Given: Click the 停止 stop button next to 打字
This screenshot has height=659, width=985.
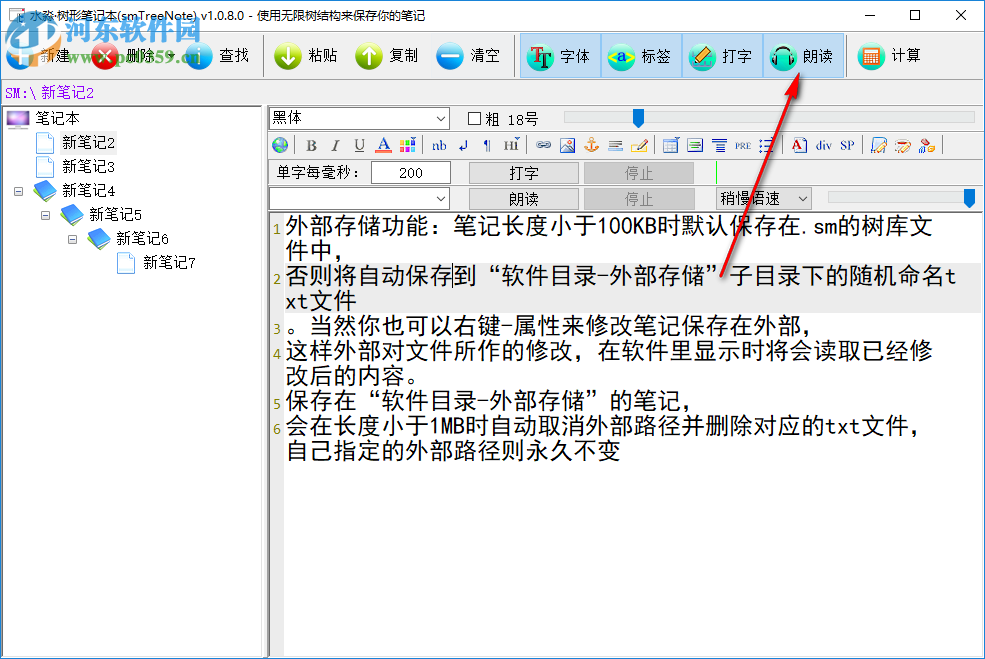Looking at the screenshot, I should (x=640, y=171).
